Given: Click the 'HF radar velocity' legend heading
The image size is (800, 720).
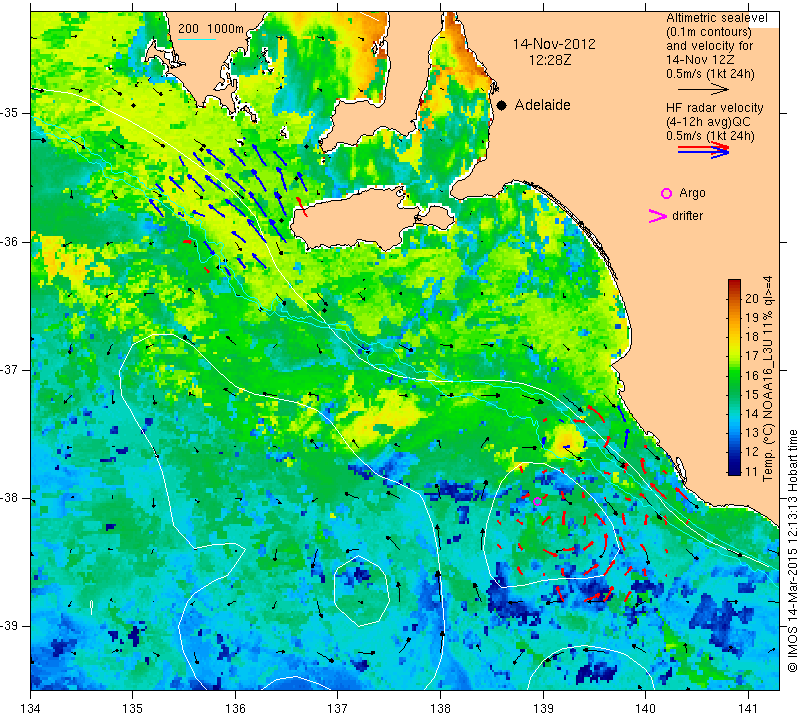Looking at the screenshot, I should (714, 108).
